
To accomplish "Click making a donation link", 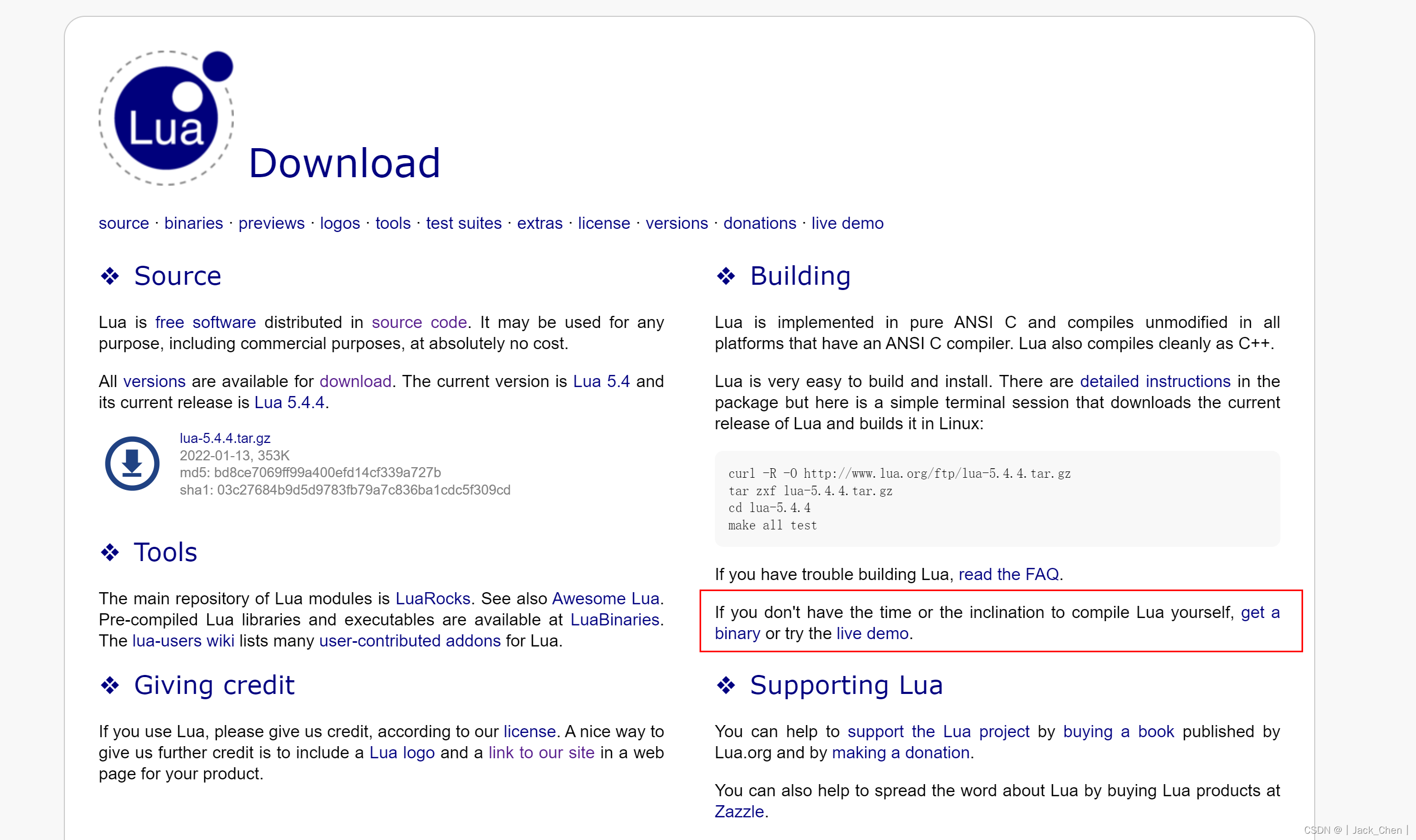I will 901,752.
